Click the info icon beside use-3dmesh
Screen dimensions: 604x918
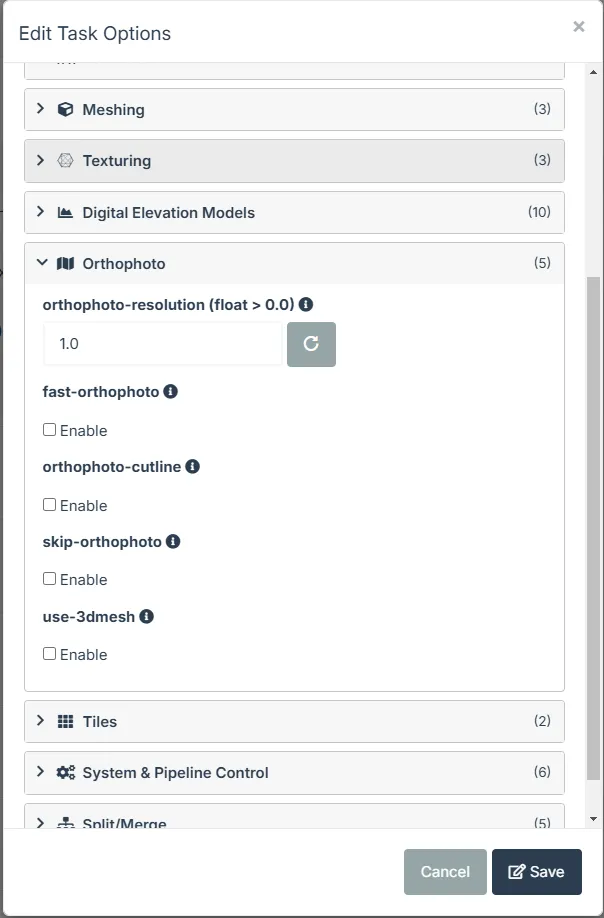(146, 616)
